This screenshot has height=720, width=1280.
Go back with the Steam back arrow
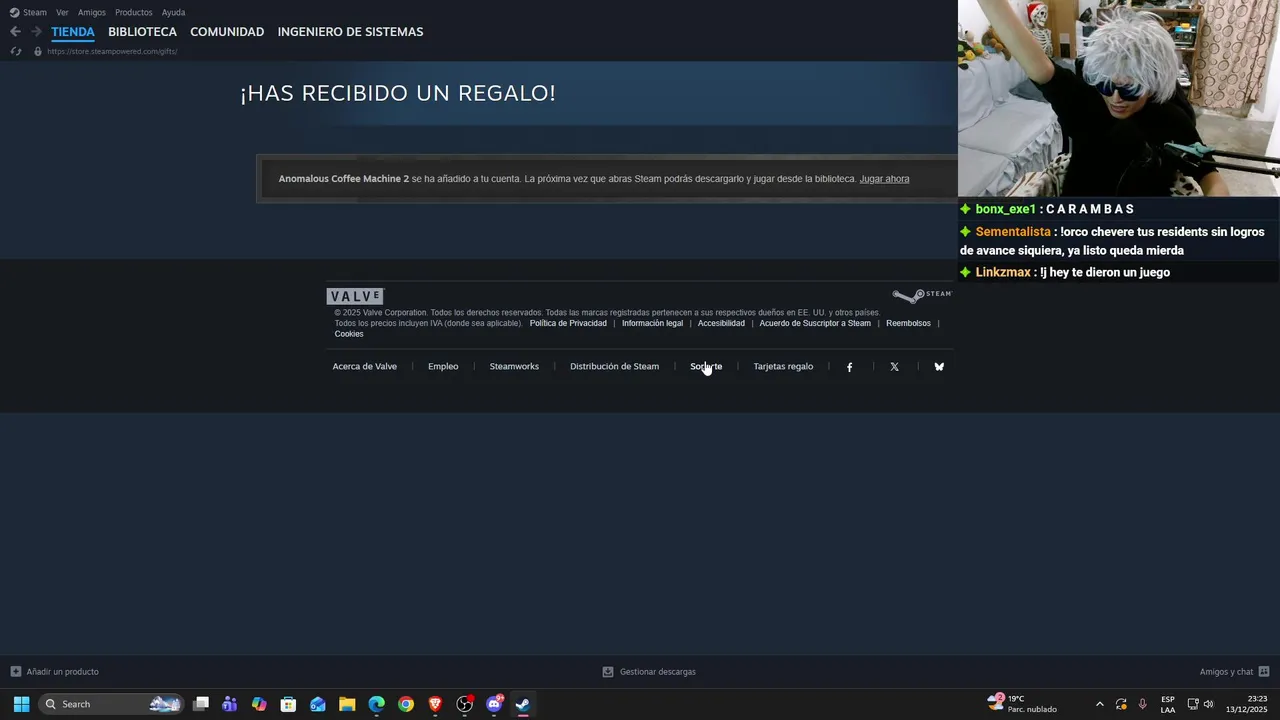(15, 32)
